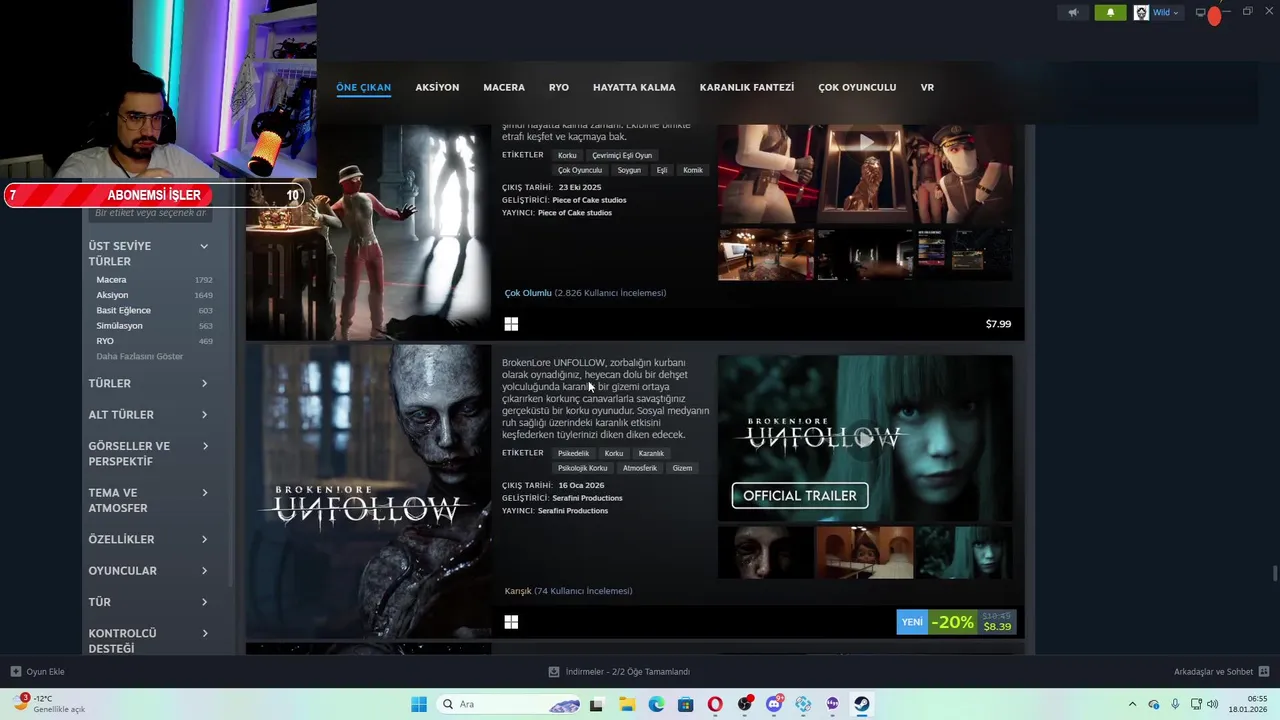
Task: Open the İndirmeler download icon
Action: point(554,672)
